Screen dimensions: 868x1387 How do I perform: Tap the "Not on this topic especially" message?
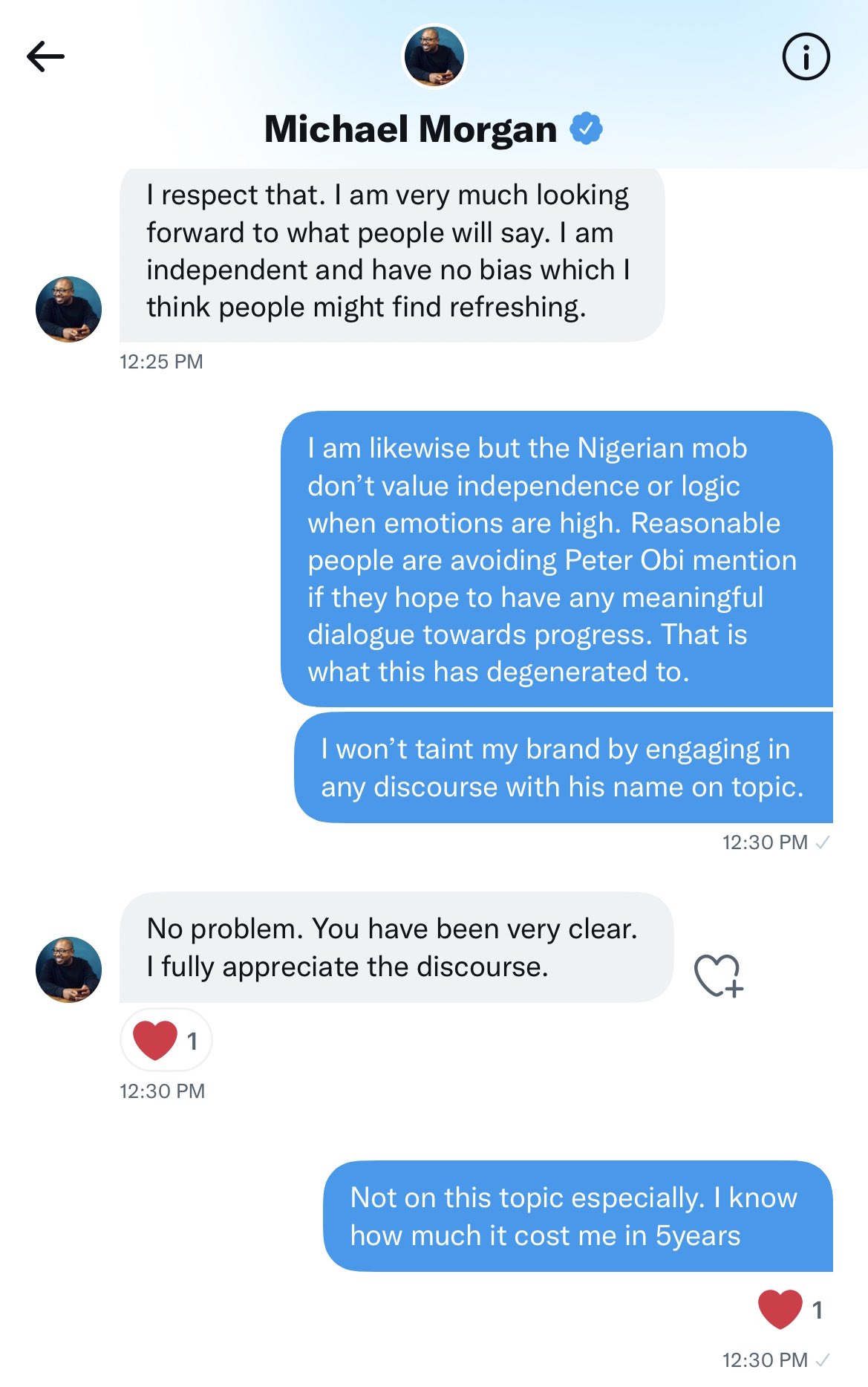577,1216
